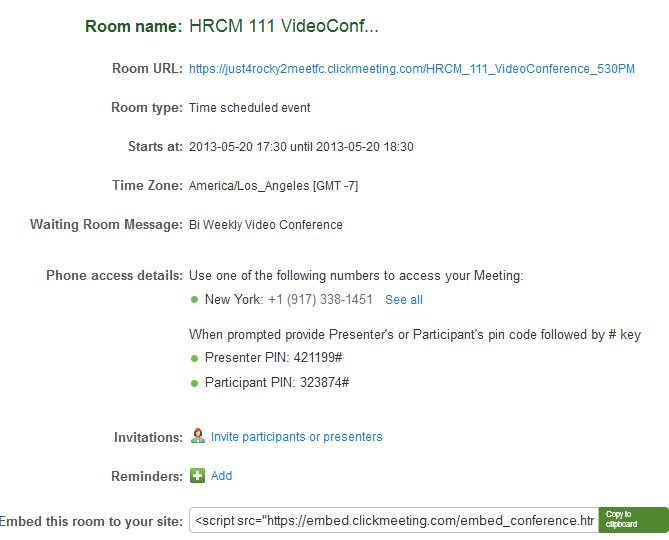This screenshot has height=540, width=669.
Task: Click the Presenter PIN 421199# text
Action: coord(273,357)
